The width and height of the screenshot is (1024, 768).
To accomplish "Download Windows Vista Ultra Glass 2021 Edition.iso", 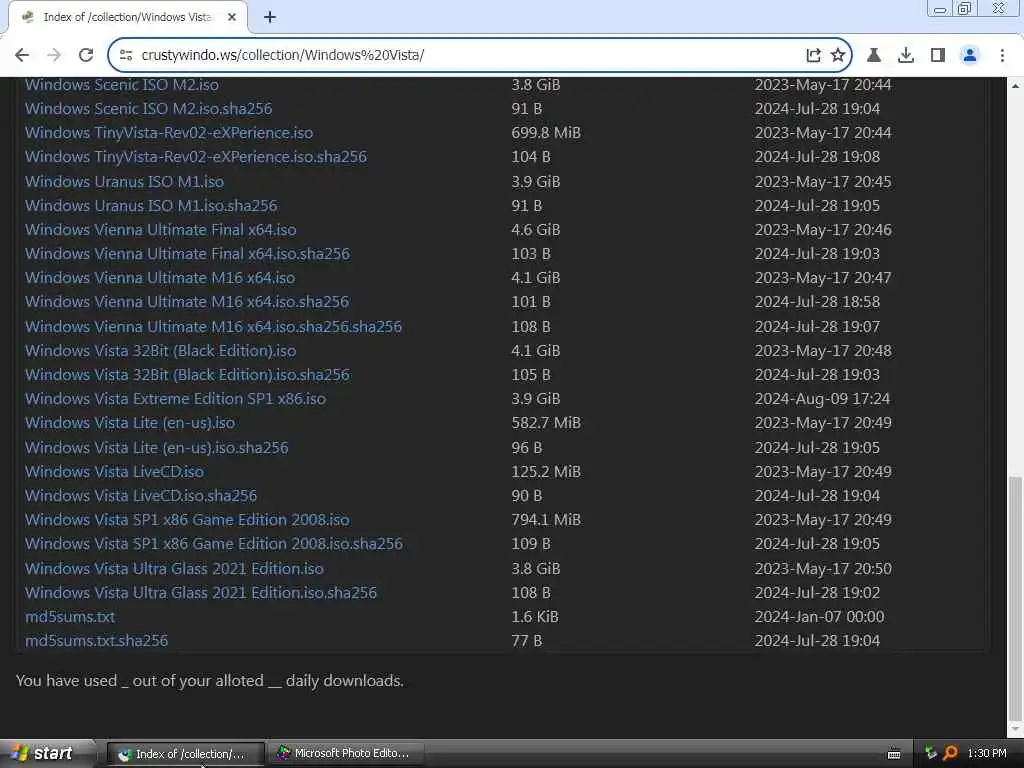I will [174, 569].
